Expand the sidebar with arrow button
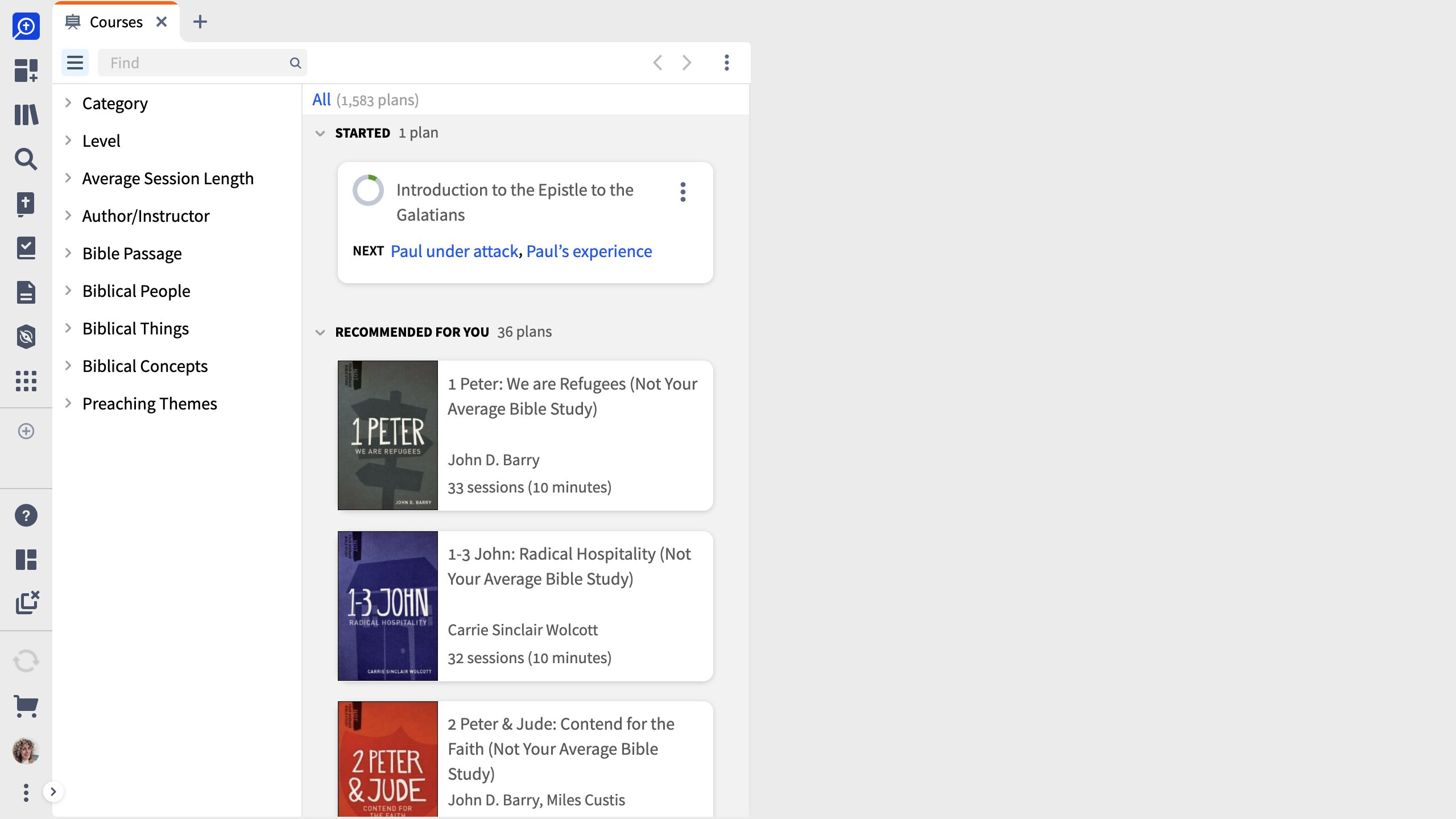 [53, 792]
